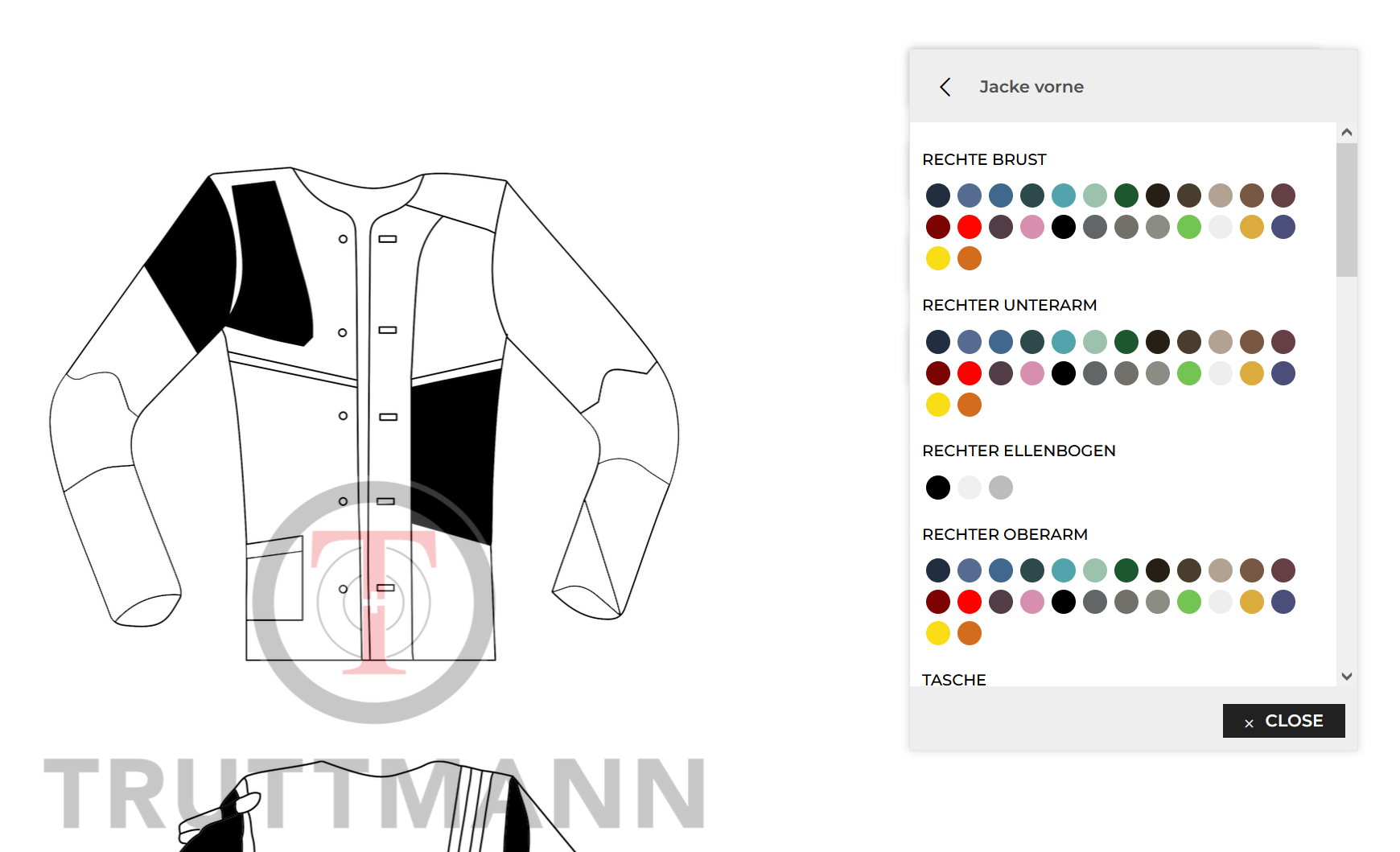The image size is (1400, 852).
Task: Click the CLOSE button
Action: coord(1283,721)
